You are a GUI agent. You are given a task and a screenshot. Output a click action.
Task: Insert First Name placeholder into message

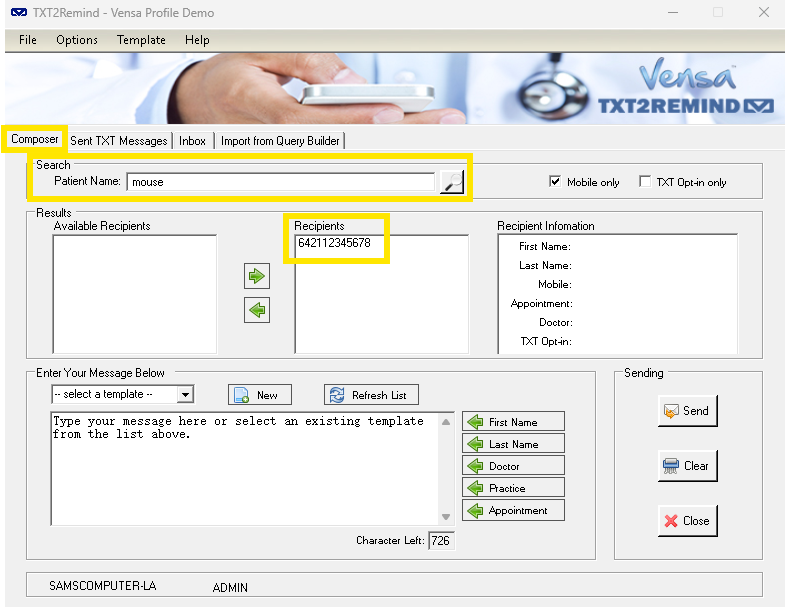[x=513, y=422]
